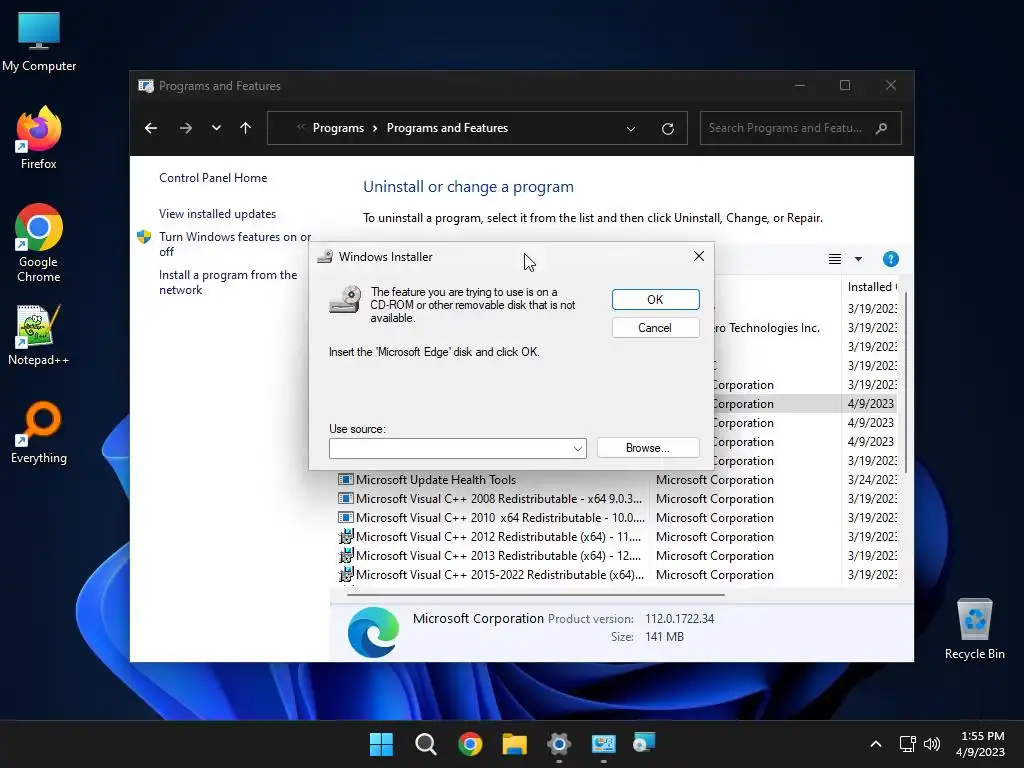Image resolution: width=1024 pixels, height=768 pixels.
Task: Click product version 112.0.1722.34 text
Action: tap(679, 618)
